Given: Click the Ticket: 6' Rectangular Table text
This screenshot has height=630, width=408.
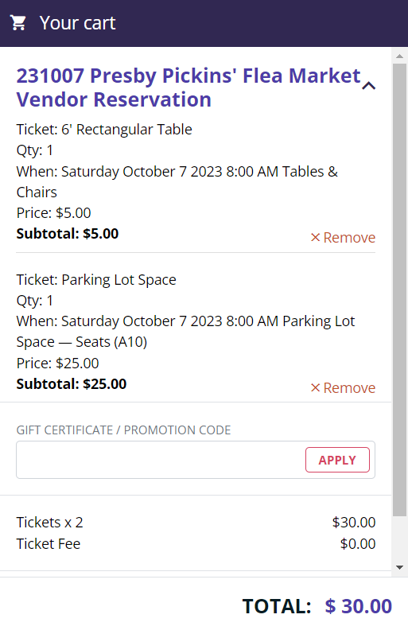Looking at the screenshot, I should click(x=104, y=129).
